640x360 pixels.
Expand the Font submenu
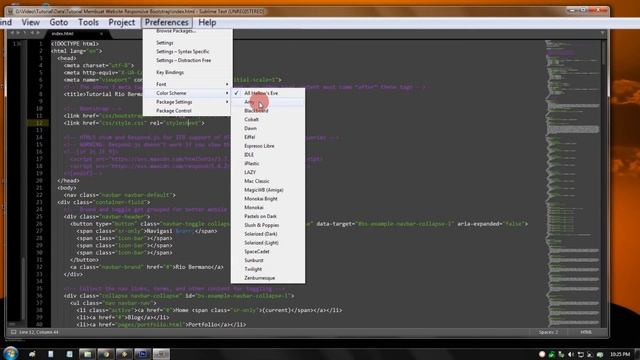[x=188, y=84]
